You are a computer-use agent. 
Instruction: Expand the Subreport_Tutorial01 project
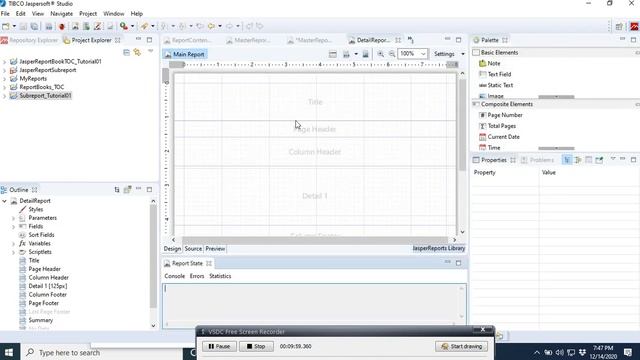click(4, 96)
